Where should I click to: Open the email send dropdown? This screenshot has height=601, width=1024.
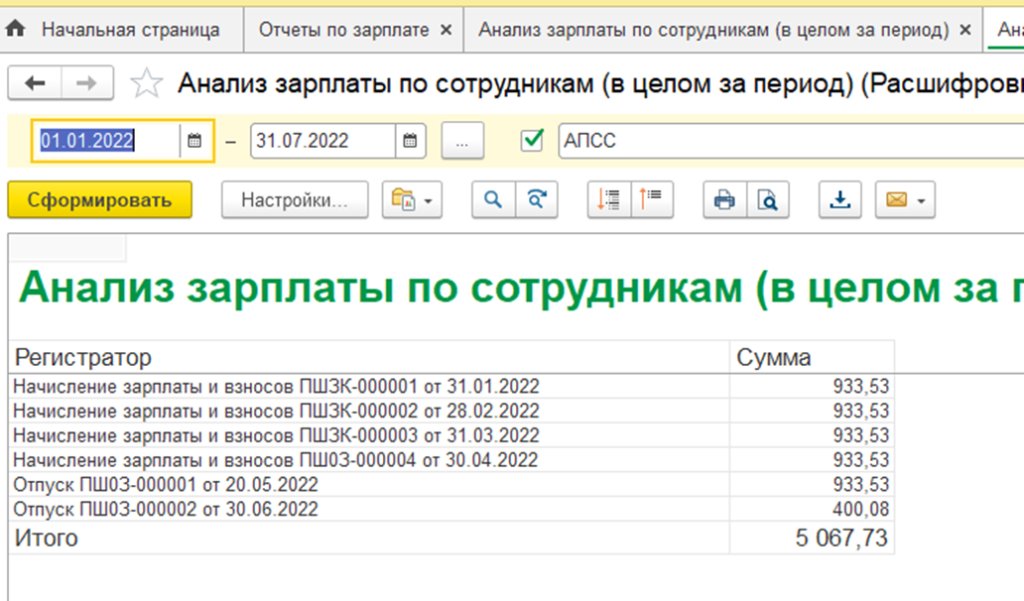[x=904, y=200]
